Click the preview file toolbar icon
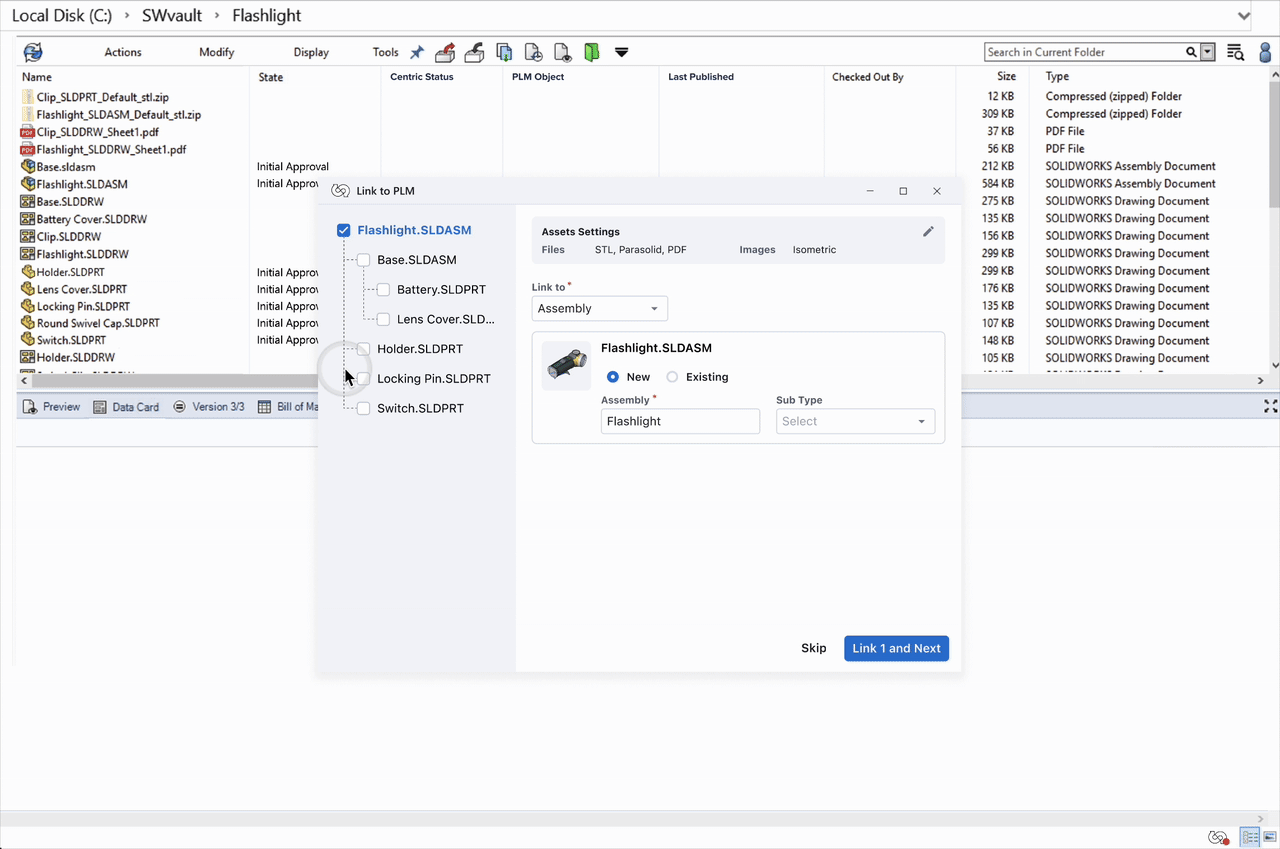Viewport: 1280px width, 849px height. pyautogui.click(x=563, y=52)
